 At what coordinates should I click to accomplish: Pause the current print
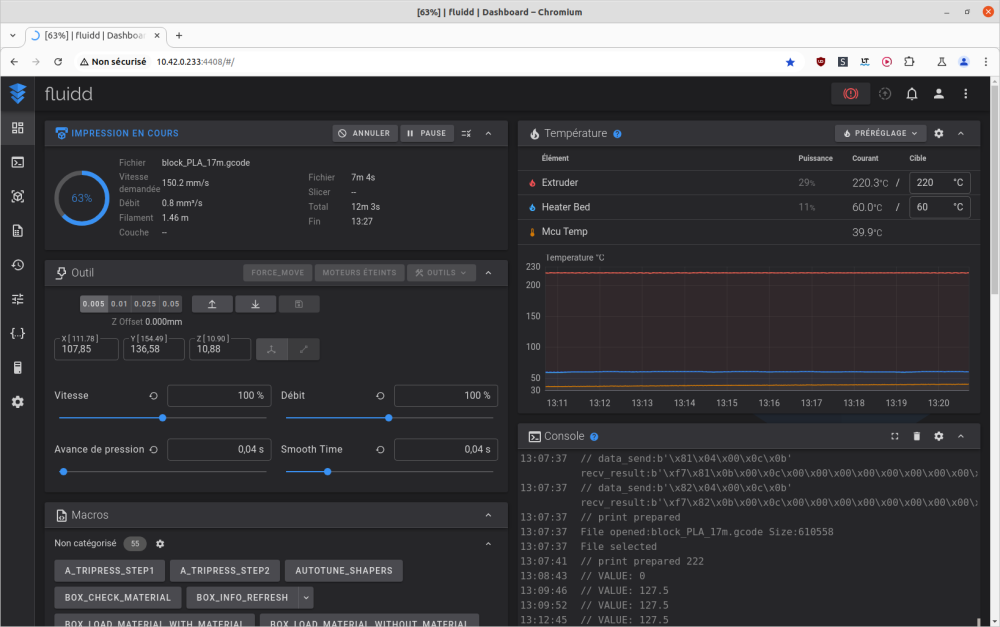[x=427, y=133]
